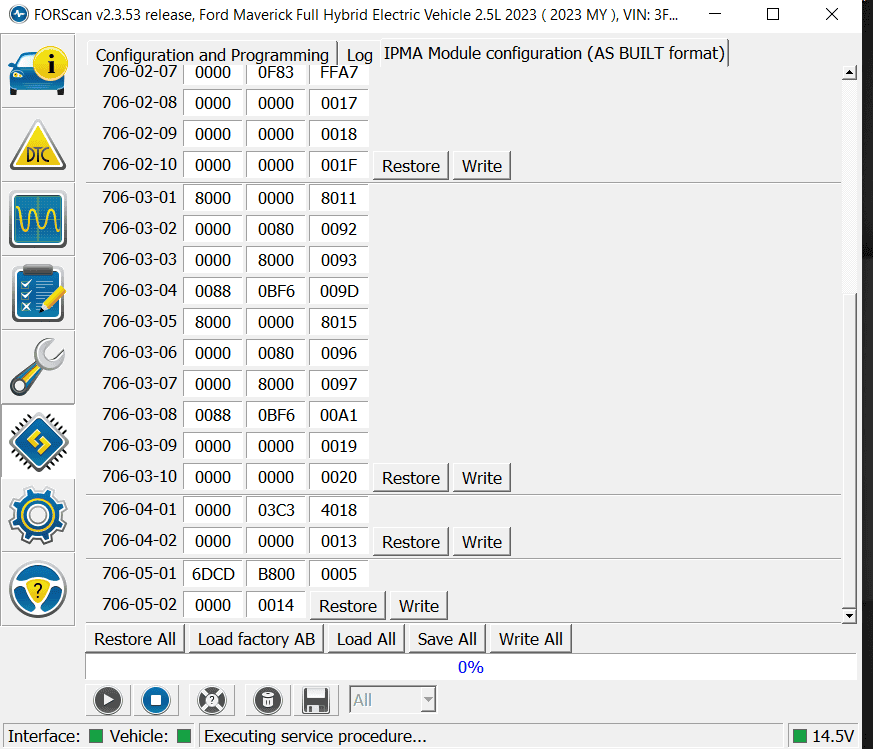Select the 706-03-05 row label

click(x=139, y=321)
